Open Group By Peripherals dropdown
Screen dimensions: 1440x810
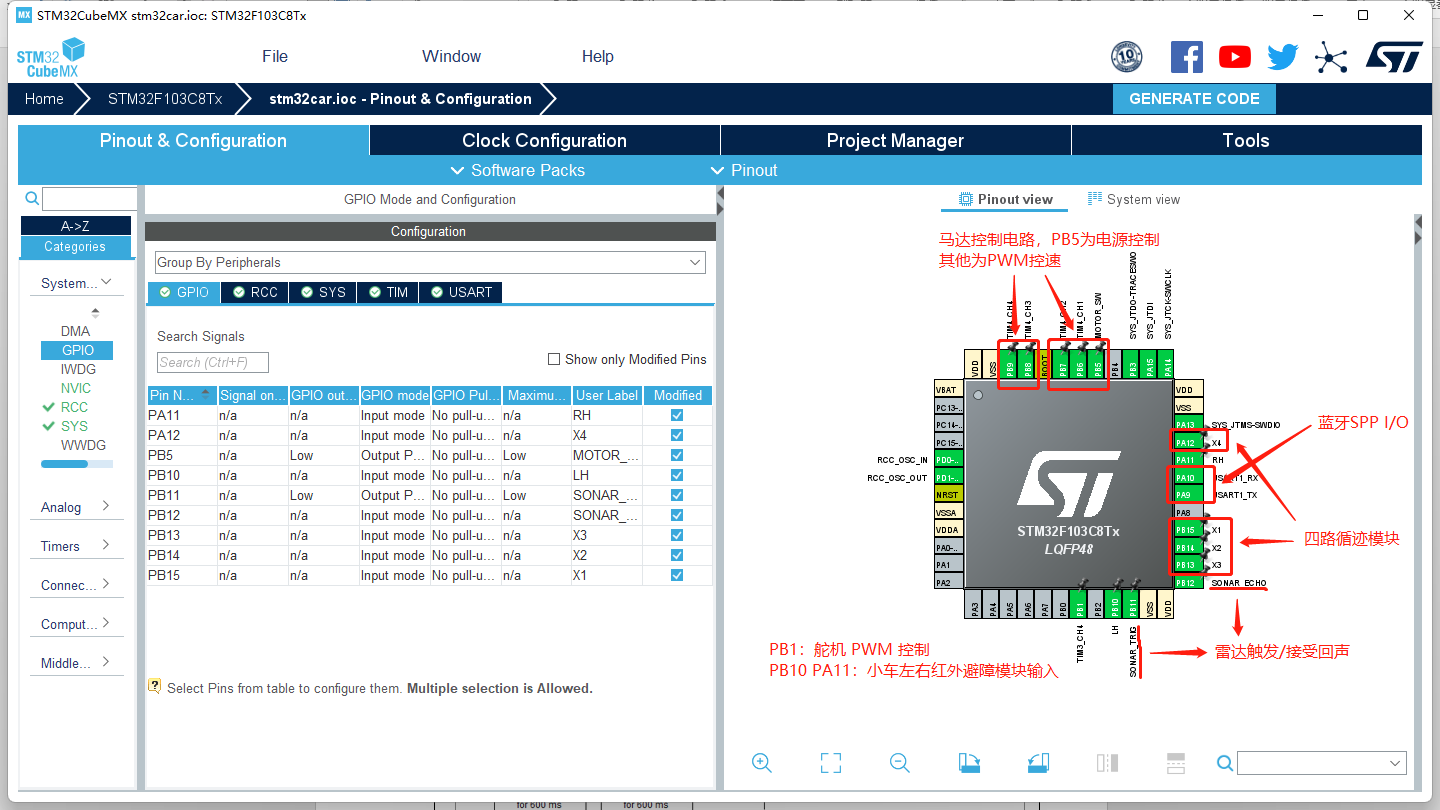pos(430,262)
